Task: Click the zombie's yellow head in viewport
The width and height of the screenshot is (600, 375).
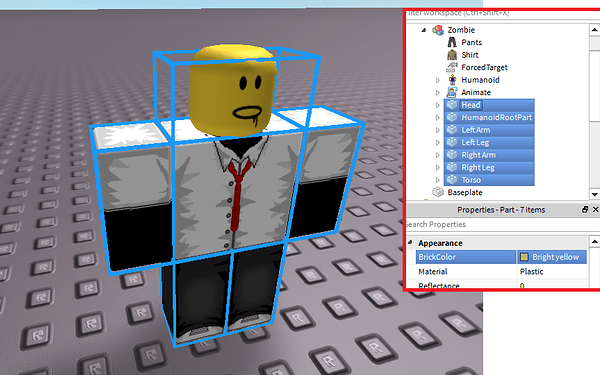Action: click(x=233, y=90)
